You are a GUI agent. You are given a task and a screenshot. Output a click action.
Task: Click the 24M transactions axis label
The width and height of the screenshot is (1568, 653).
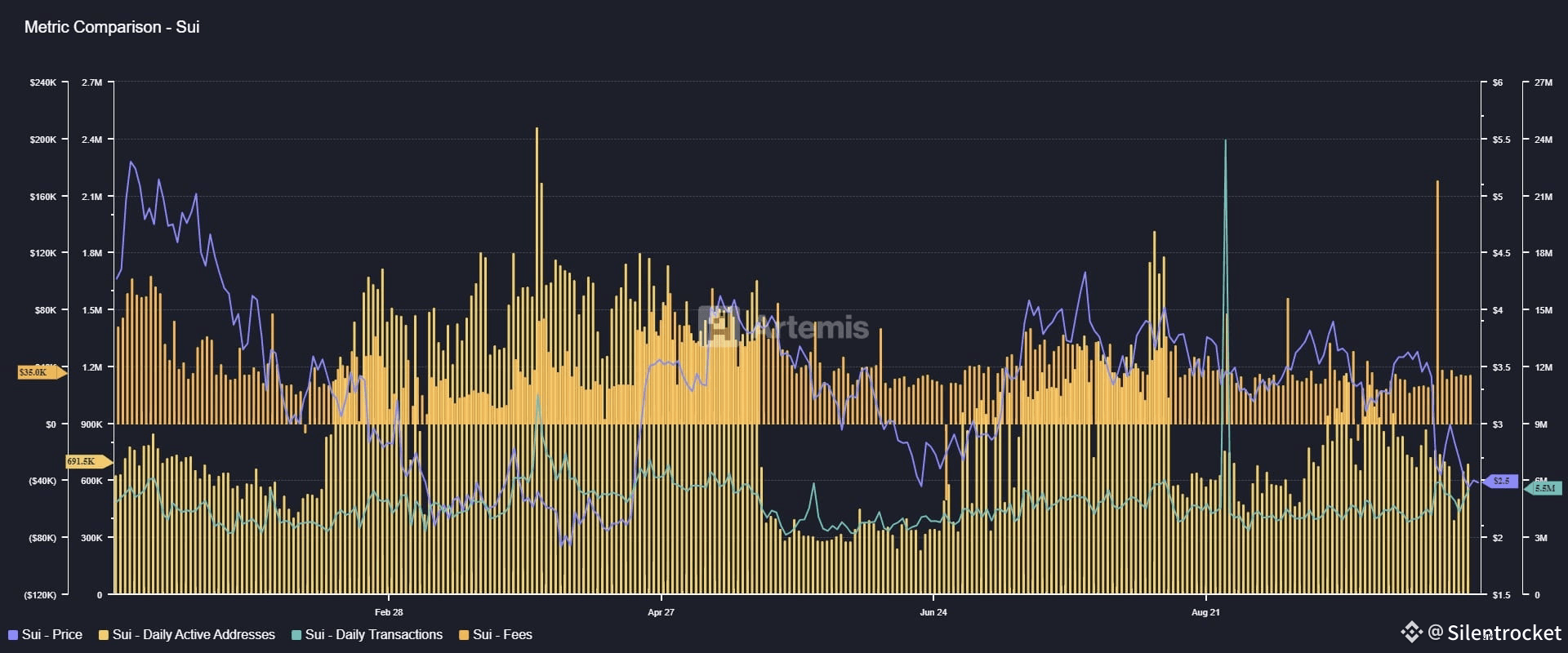click(x=1543, y=140)
